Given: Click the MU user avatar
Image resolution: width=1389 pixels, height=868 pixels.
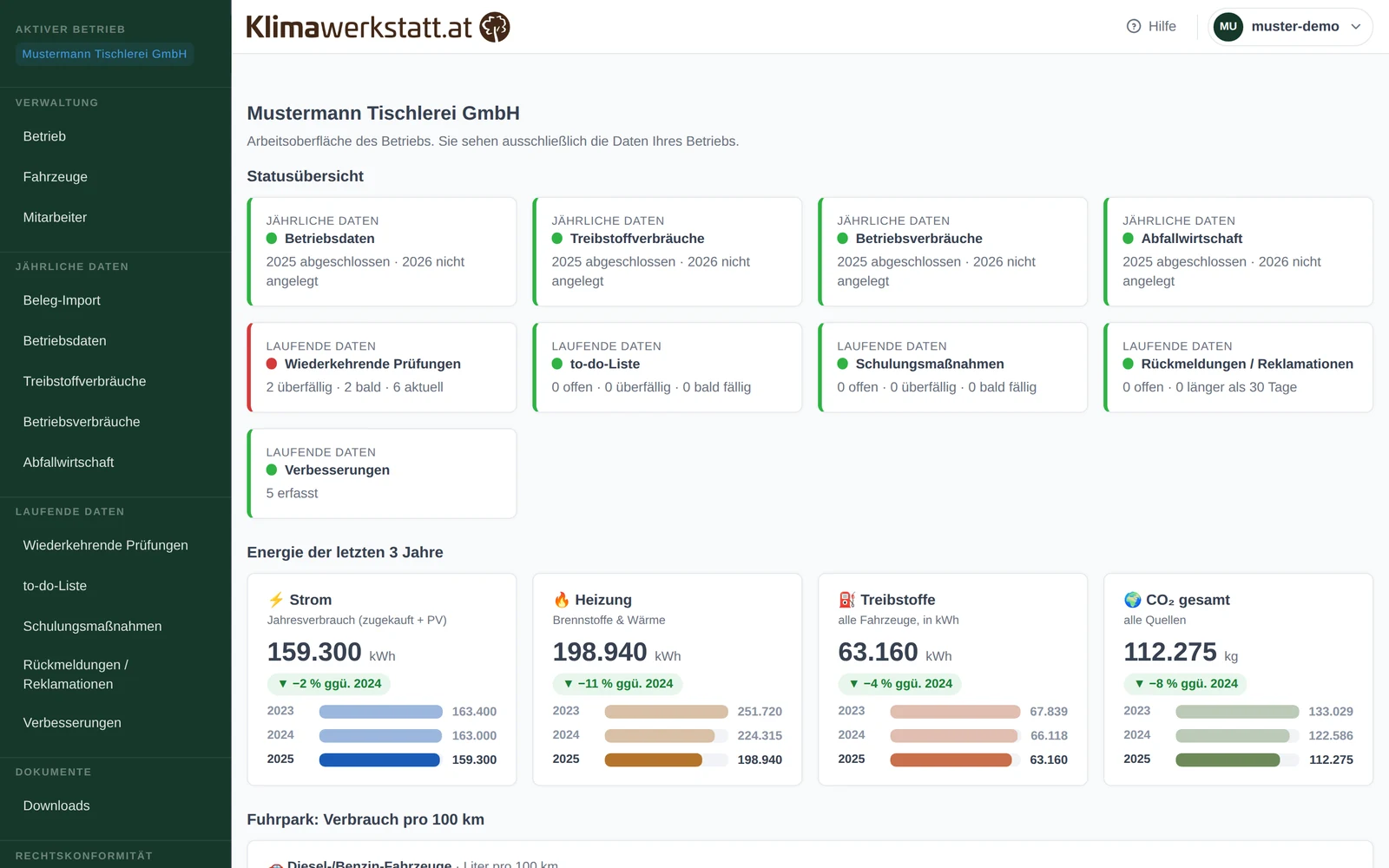Looking at the screenshot, I should (x=1228, y=26).
